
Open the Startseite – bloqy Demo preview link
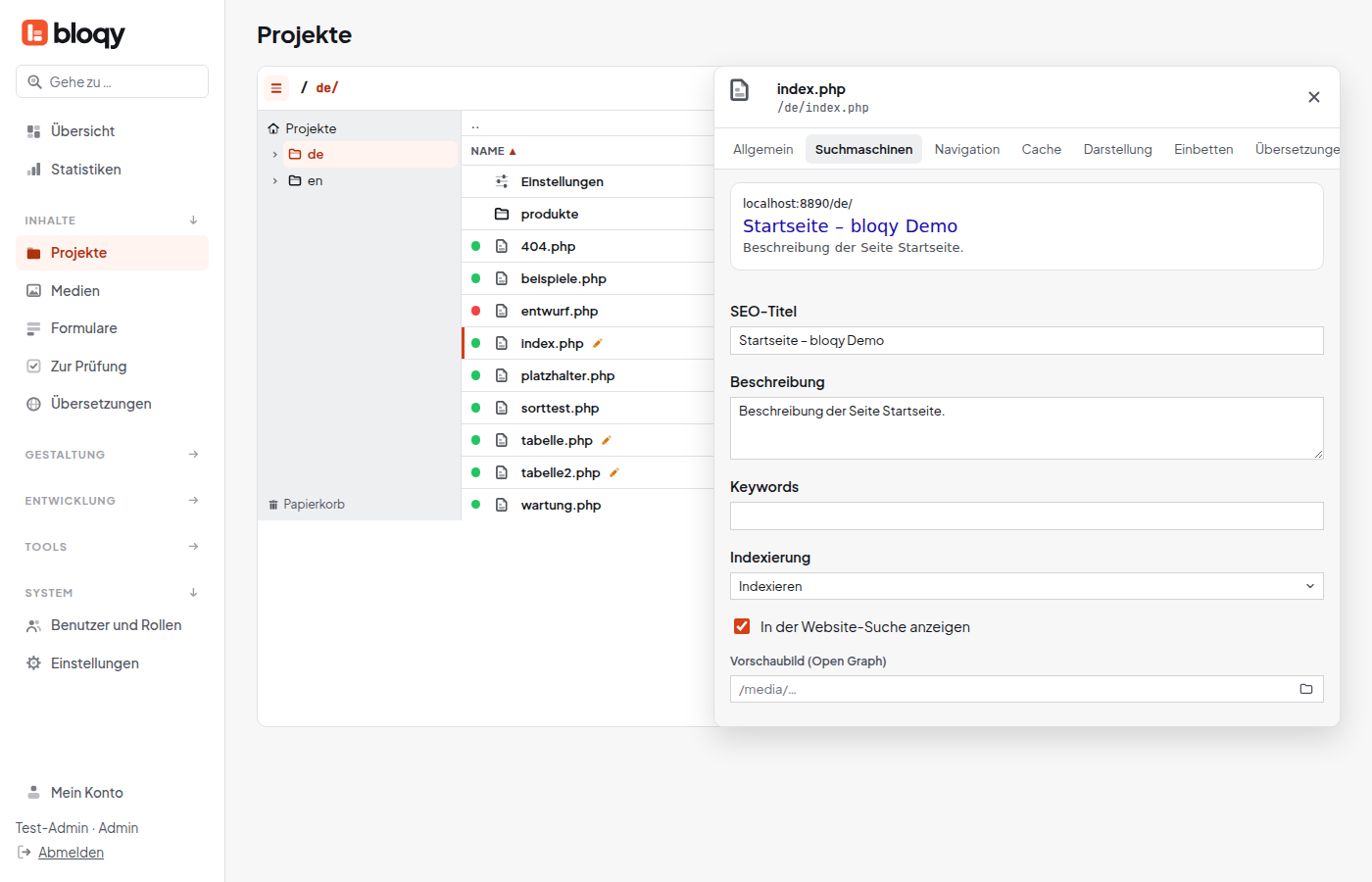click(850, 226)
